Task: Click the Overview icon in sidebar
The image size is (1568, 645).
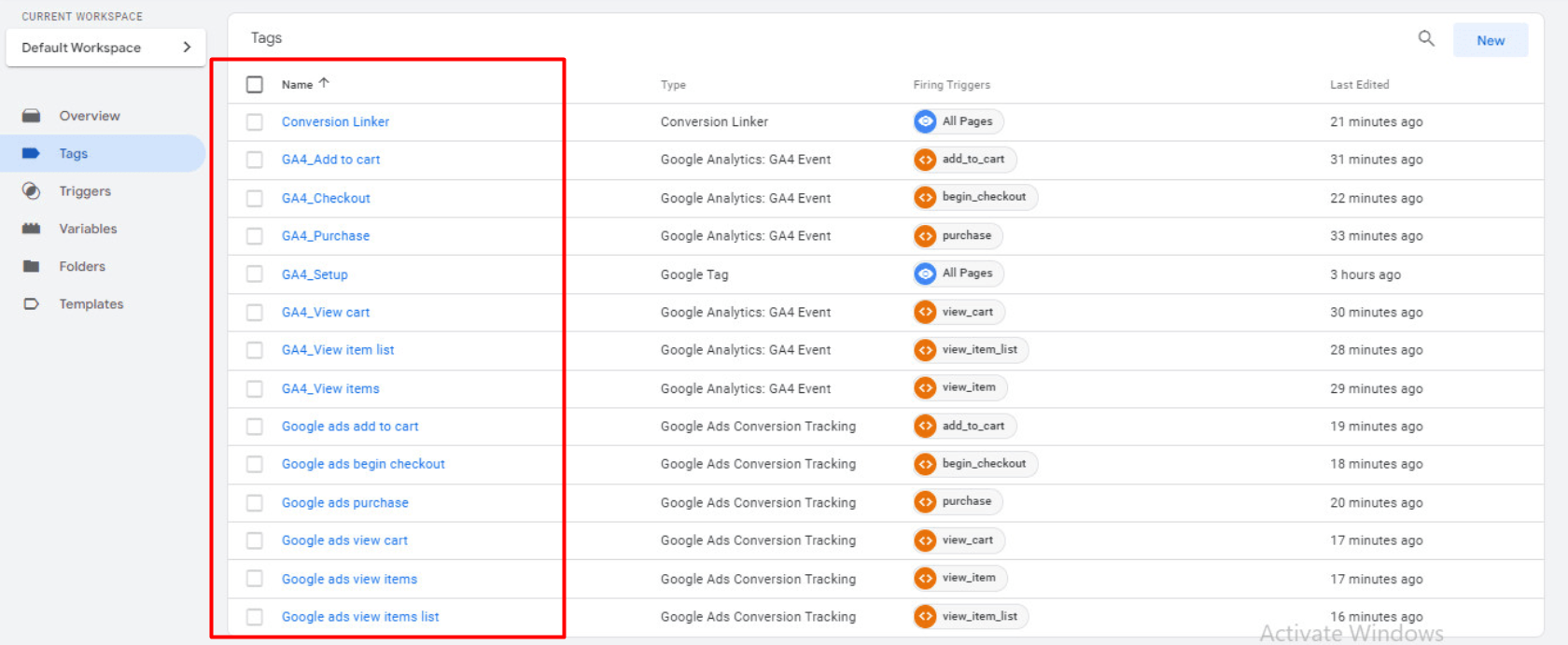Action: pos(32,116)
